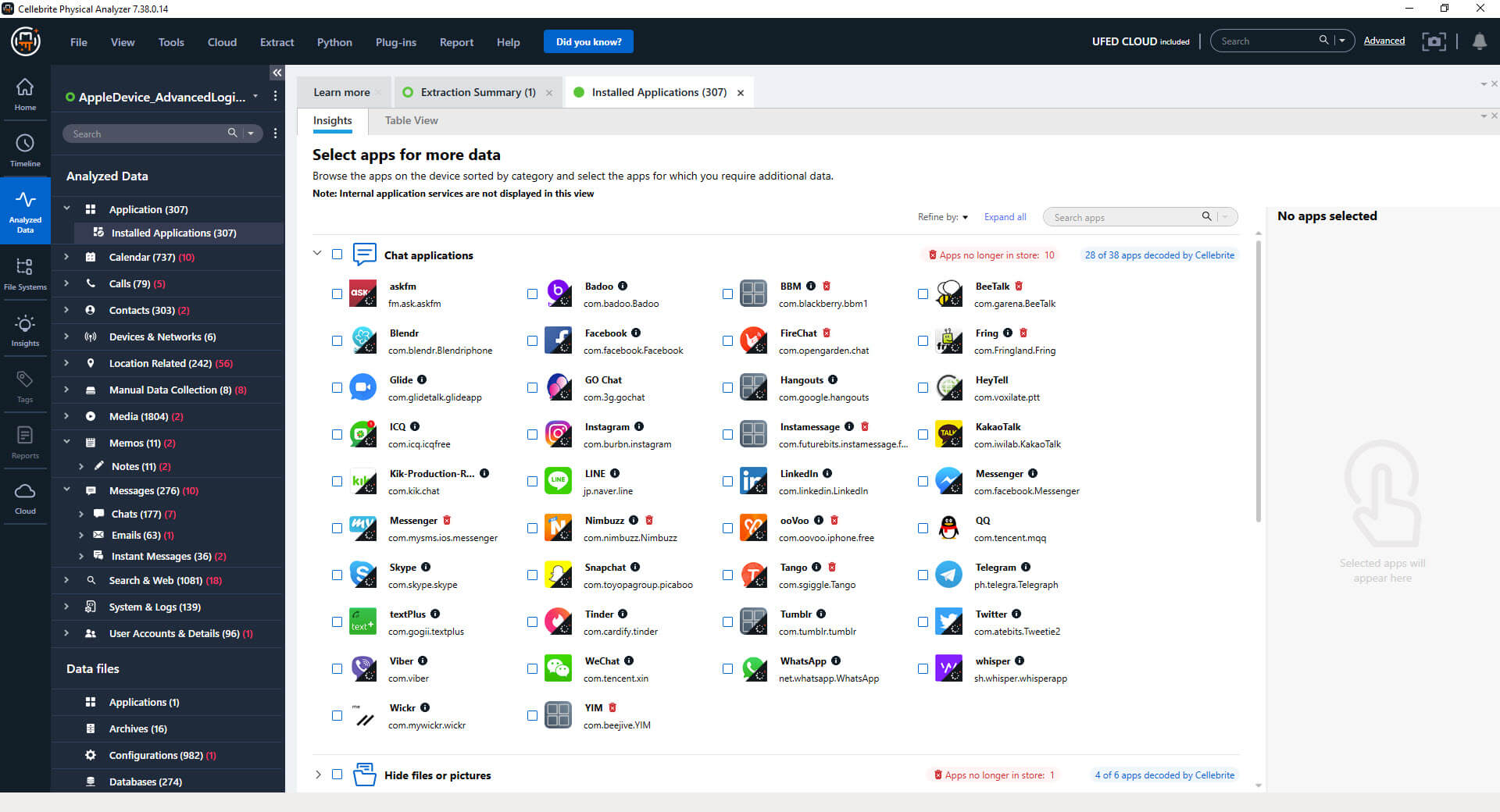Image resolution: width=1500 pixels, height=812 pixels.
Task: Click the LinkedIn app icon
Action: (754, 482)
